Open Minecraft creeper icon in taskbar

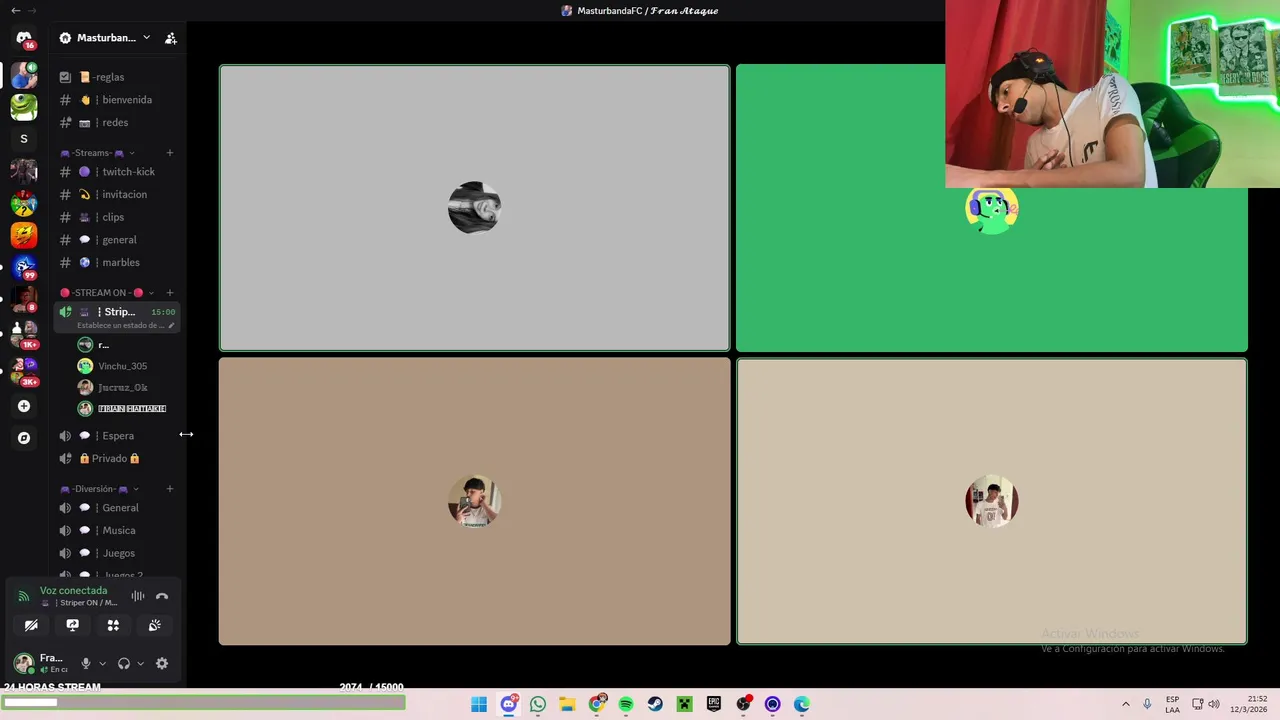pyautogui.click(x=684, y=704)
